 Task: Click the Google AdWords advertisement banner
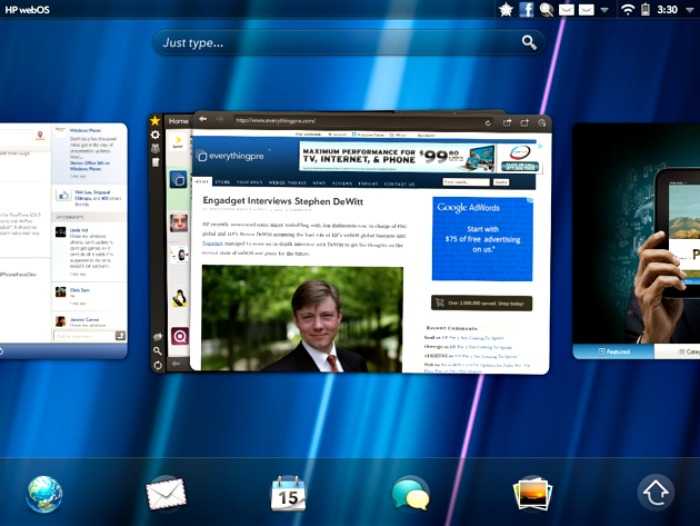pos(482,238)
